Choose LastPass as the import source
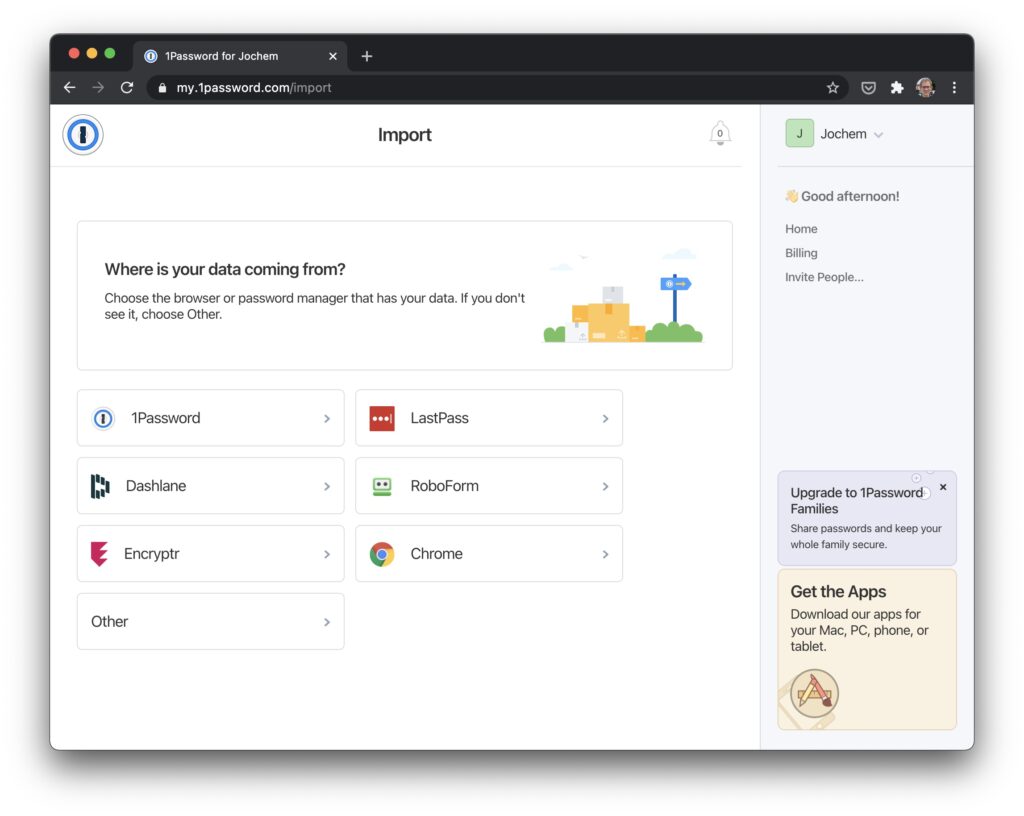Viewport: 1024px width, 816px height. point(488,418)
